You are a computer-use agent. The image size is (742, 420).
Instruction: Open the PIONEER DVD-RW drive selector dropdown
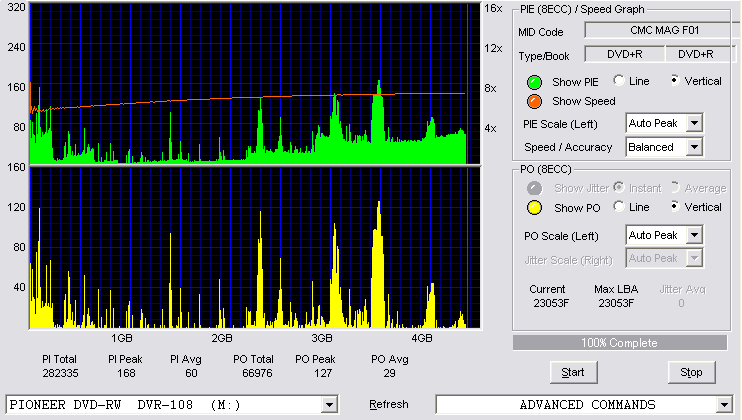329,405
